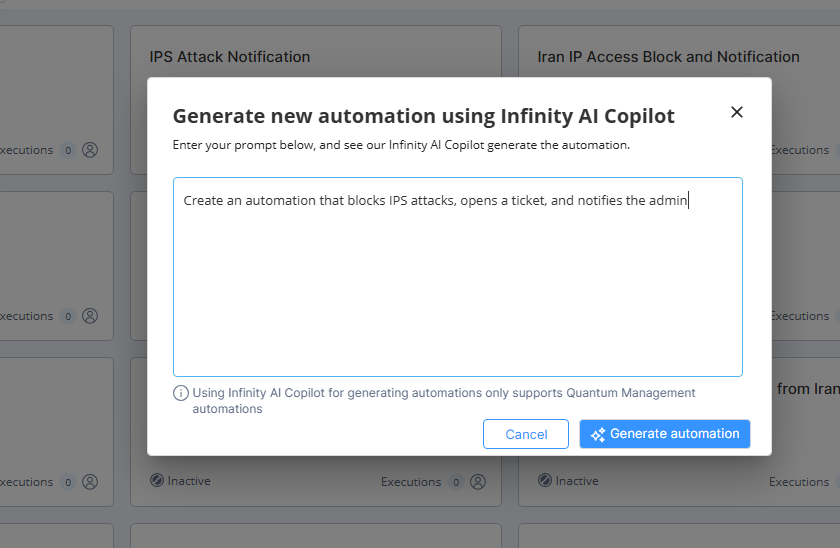Screen dimensions: 840x548
Task: Click Executions label on bottom right Inactive card
Action: coord(799,482)
